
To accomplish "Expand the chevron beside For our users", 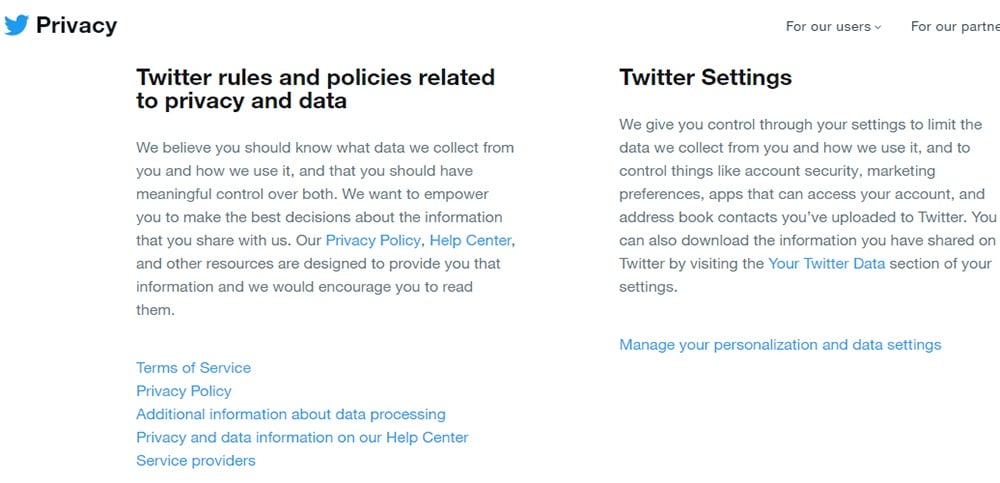I will (x=878, y=27).
